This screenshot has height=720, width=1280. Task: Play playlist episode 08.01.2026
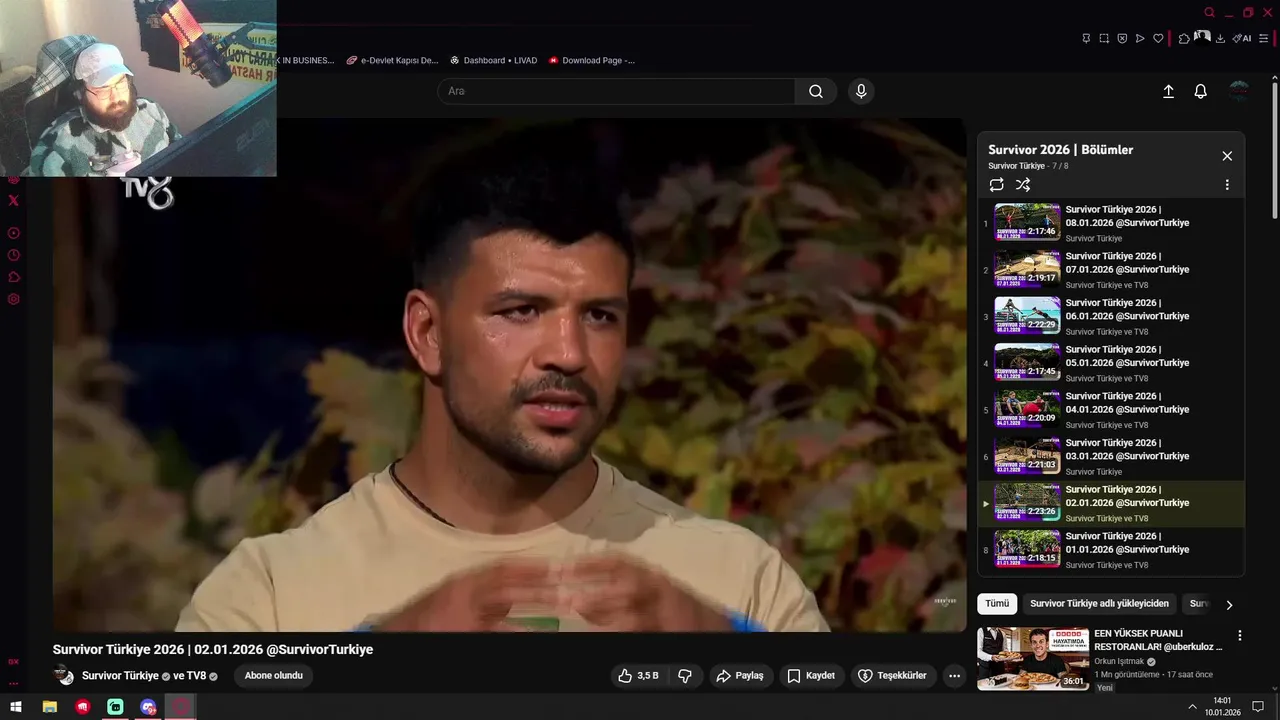click(x=1111, y=223)
